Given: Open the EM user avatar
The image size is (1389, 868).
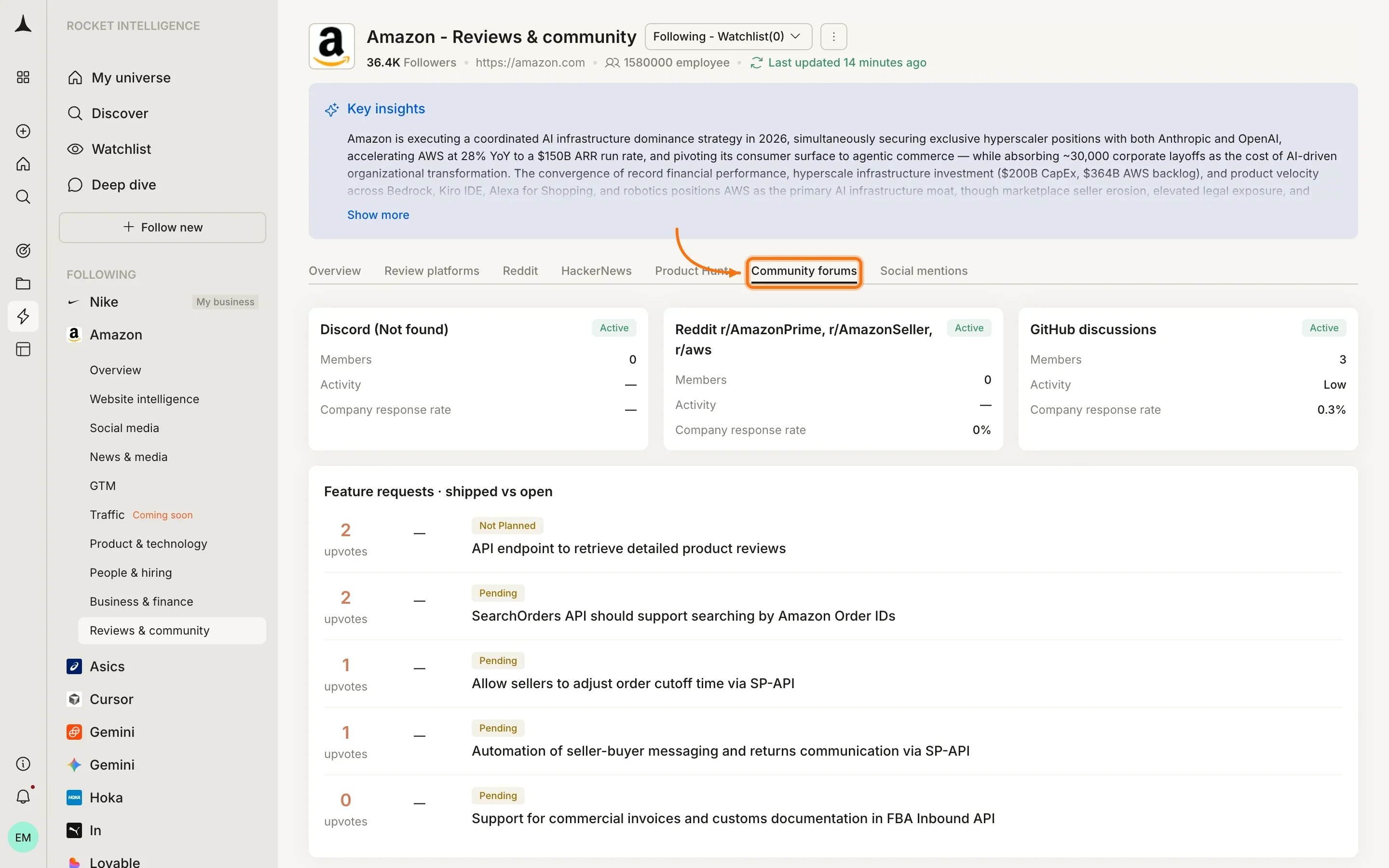Looking at the screenshot, I should (23, 838).
